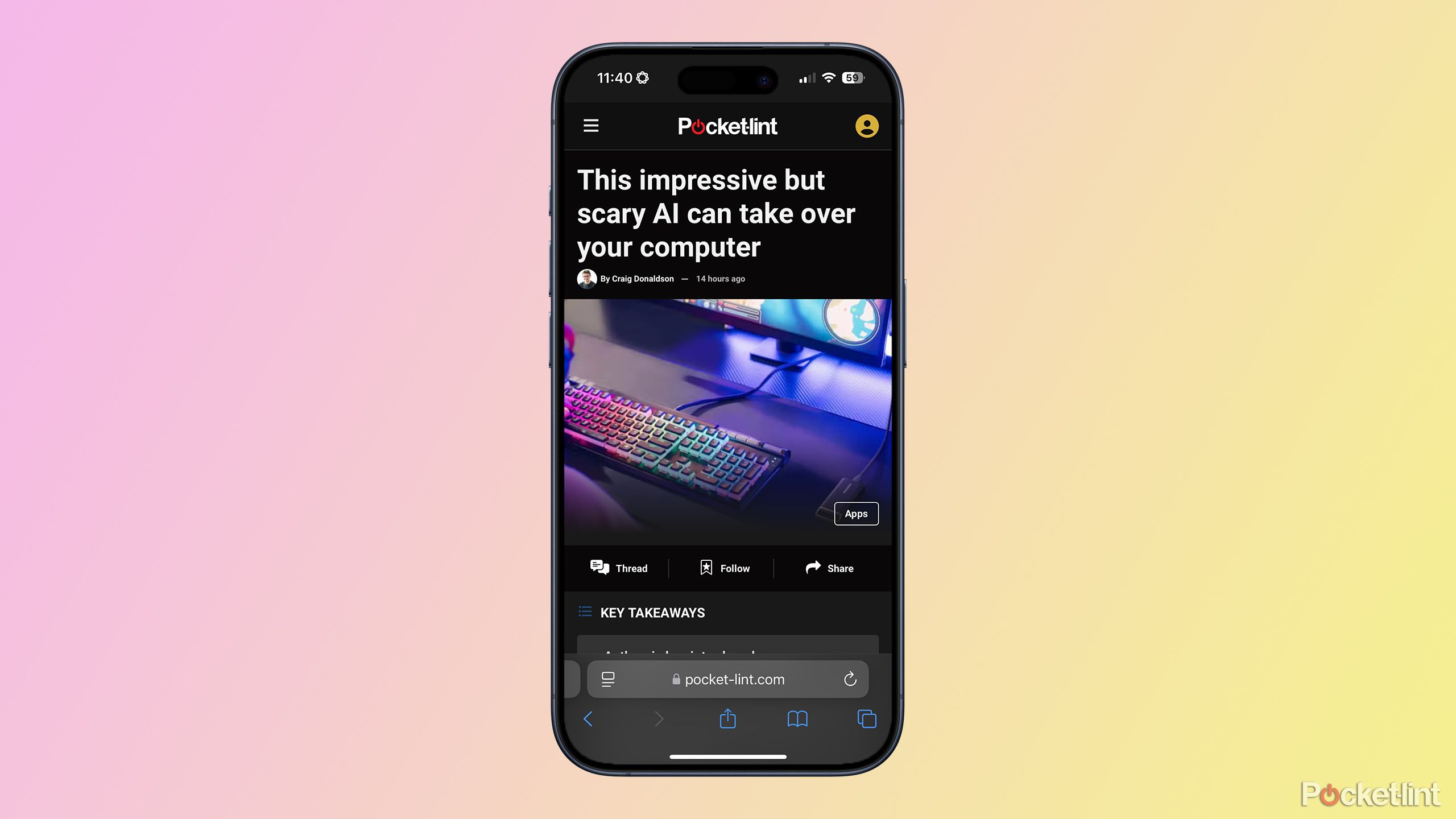Viewport: 1456px width, 819px height.
Task: Tap the browser tabs switcher icon
Action: [866, 718]
